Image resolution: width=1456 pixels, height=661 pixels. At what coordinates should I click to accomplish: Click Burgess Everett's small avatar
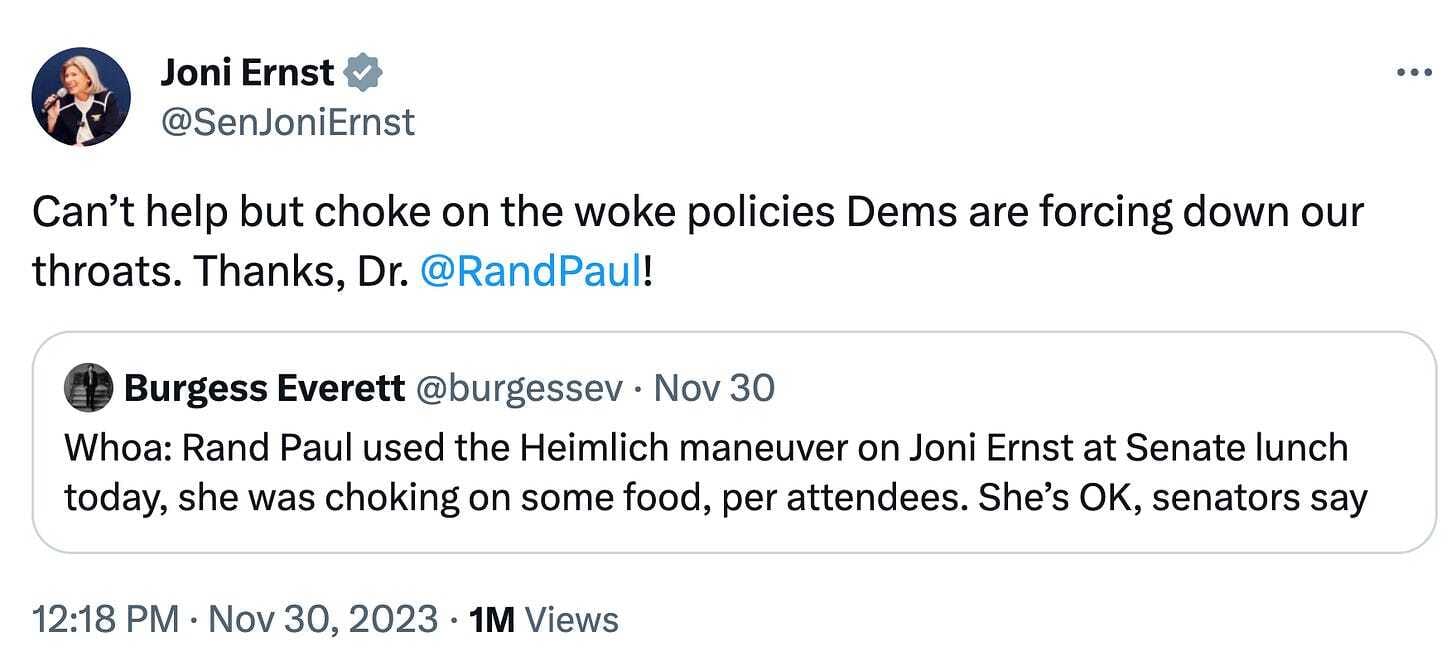click(88, 388)
